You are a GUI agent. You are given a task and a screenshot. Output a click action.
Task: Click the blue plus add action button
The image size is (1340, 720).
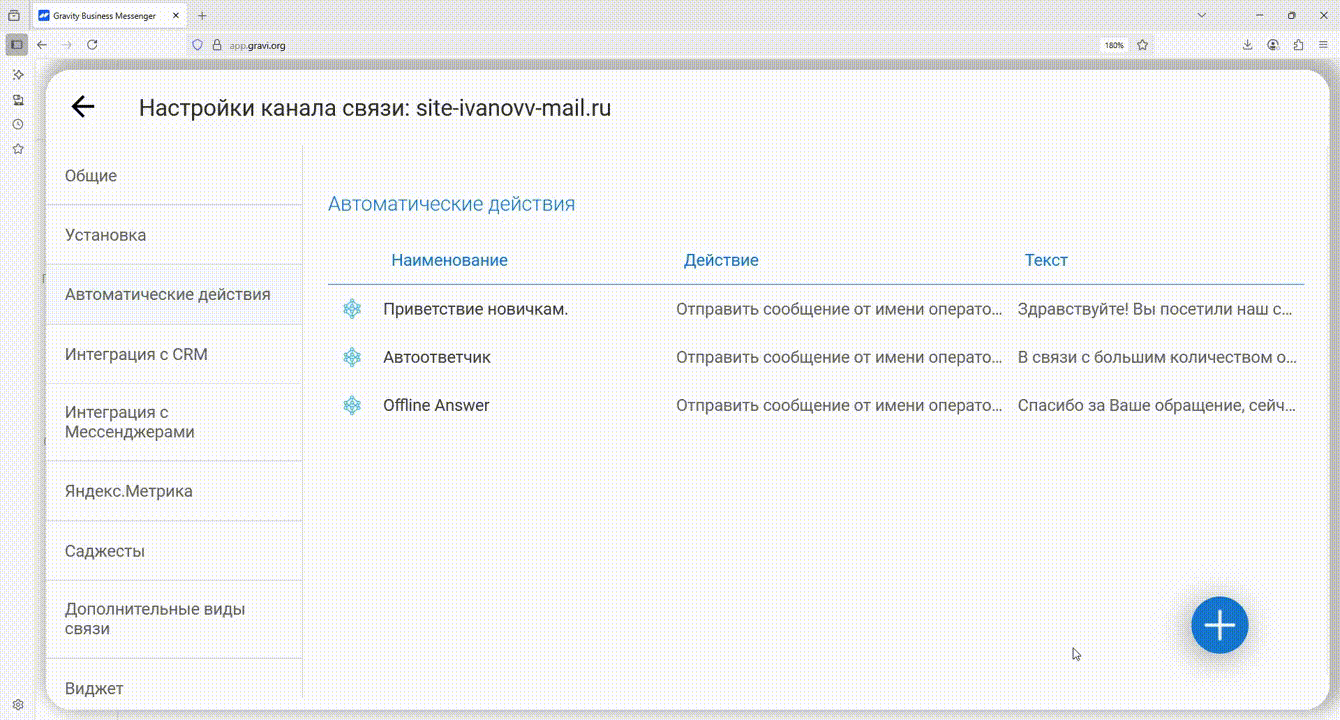[x=1219, y=626]
